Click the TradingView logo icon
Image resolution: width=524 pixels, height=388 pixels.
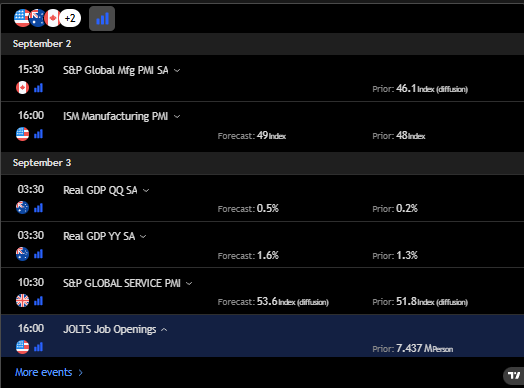click(514, 376)
